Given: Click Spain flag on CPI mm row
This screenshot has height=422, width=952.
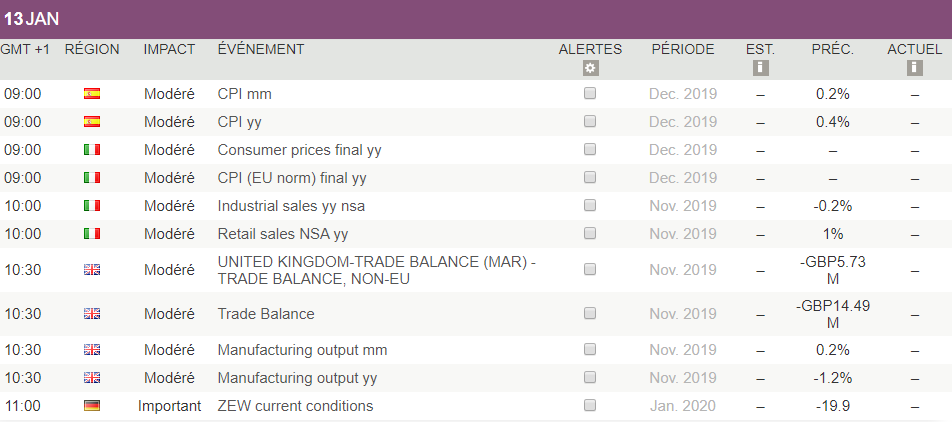Looking at the screenshot, I should coord(91,94).
